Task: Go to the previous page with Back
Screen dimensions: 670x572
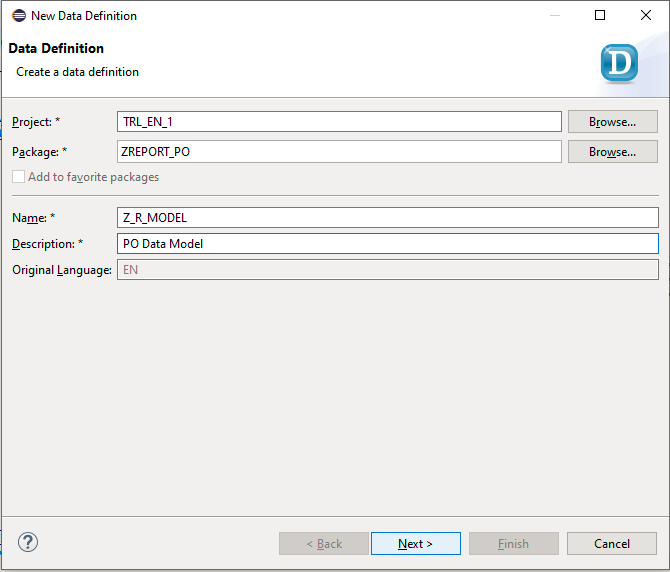Action: tap(323, 543)
